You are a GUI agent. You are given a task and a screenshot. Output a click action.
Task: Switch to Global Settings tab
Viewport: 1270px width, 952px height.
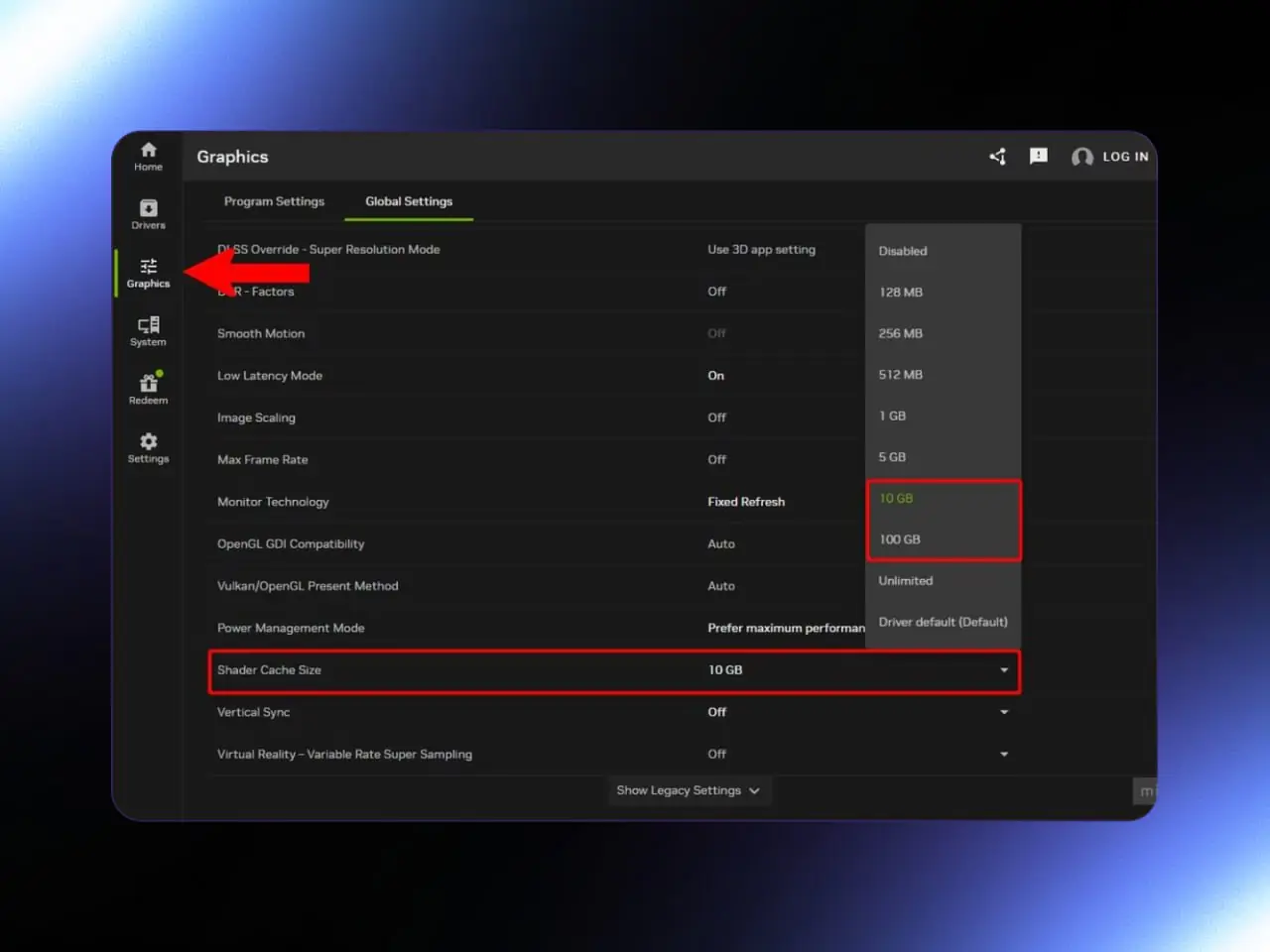coord(409,201)
